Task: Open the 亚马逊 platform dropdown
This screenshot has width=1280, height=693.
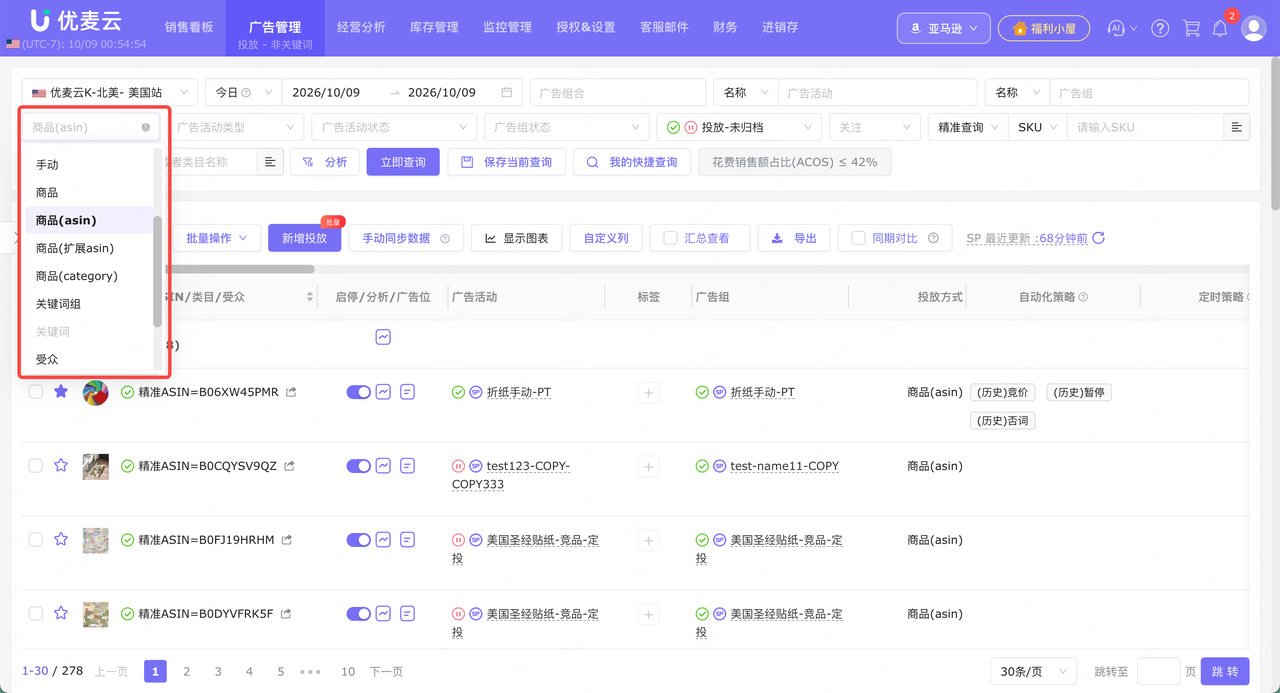Action: click(x=944, y=28)
